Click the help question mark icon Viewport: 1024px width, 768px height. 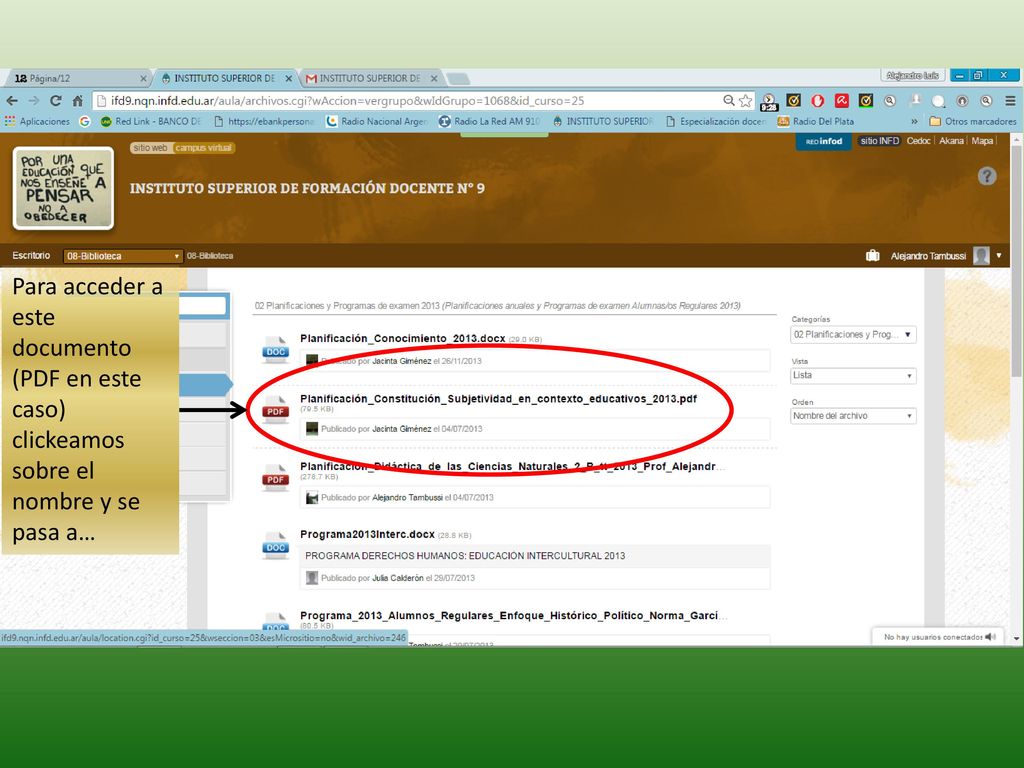pos(987,176)
